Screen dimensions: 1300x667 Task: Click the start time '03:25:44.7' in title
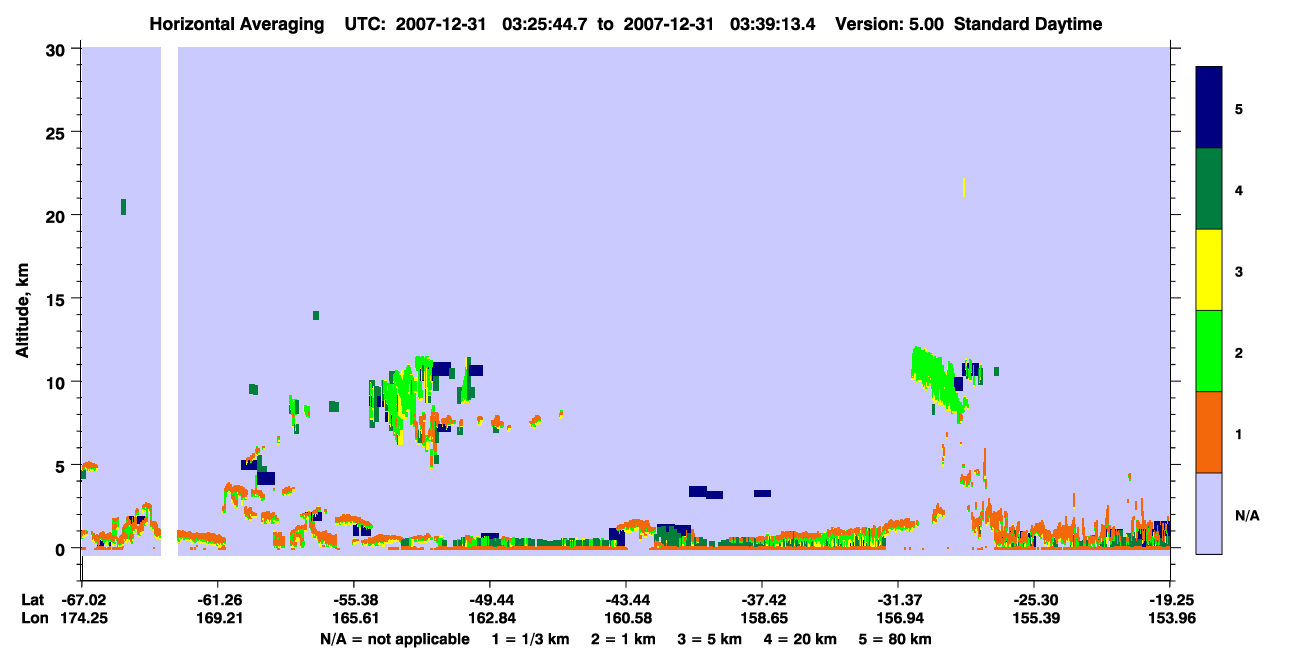(547, 24)
